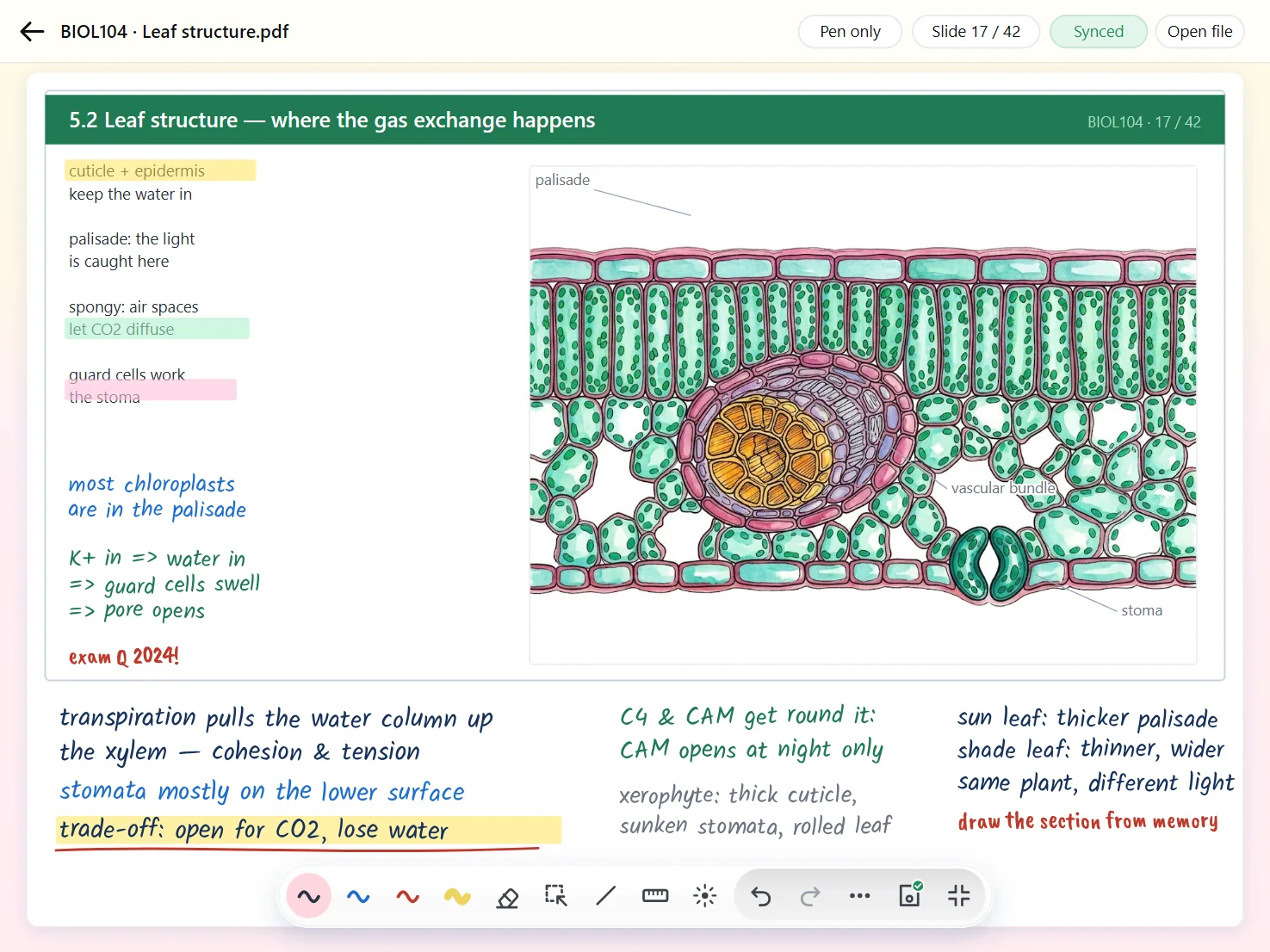Click the note stomata mostly on the lower surface

262,791
